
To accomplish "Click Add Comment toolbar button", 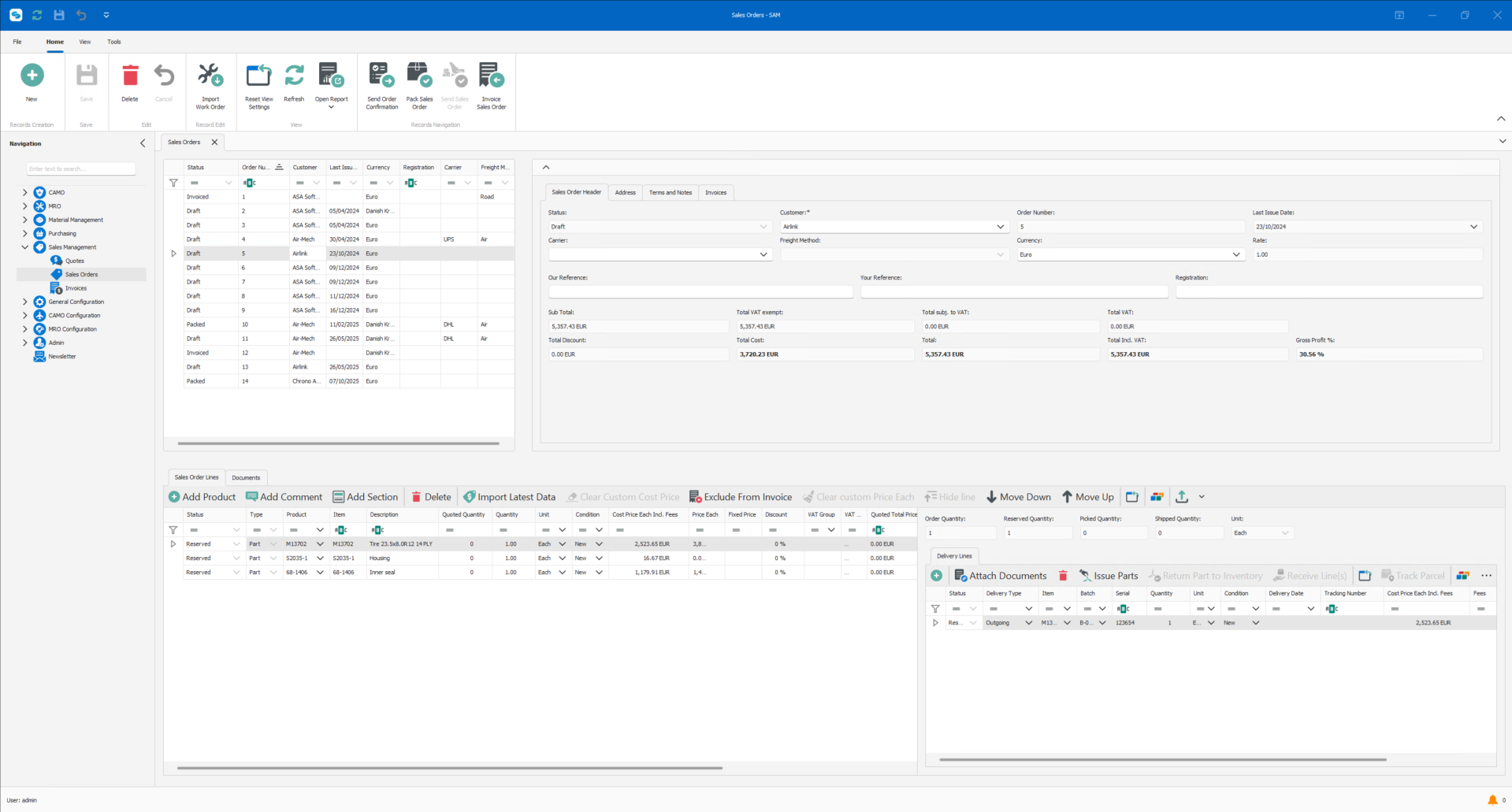I will pos(284,497).
